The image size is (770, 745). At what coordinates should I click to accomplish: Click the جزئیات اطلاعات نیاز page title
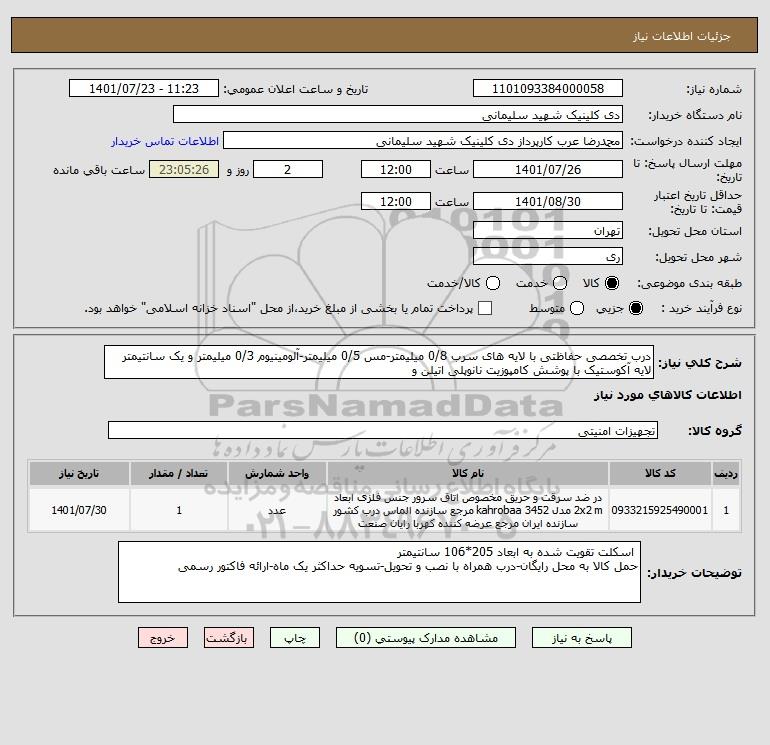pos(682,36)
